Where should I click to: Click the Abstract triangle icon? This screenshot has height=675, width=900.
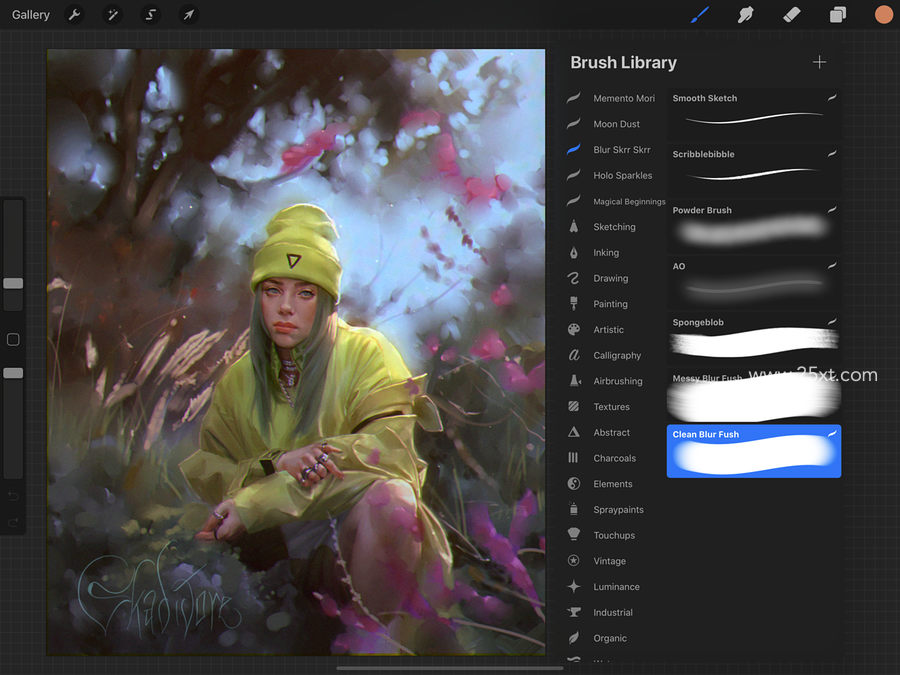(573, 432)
